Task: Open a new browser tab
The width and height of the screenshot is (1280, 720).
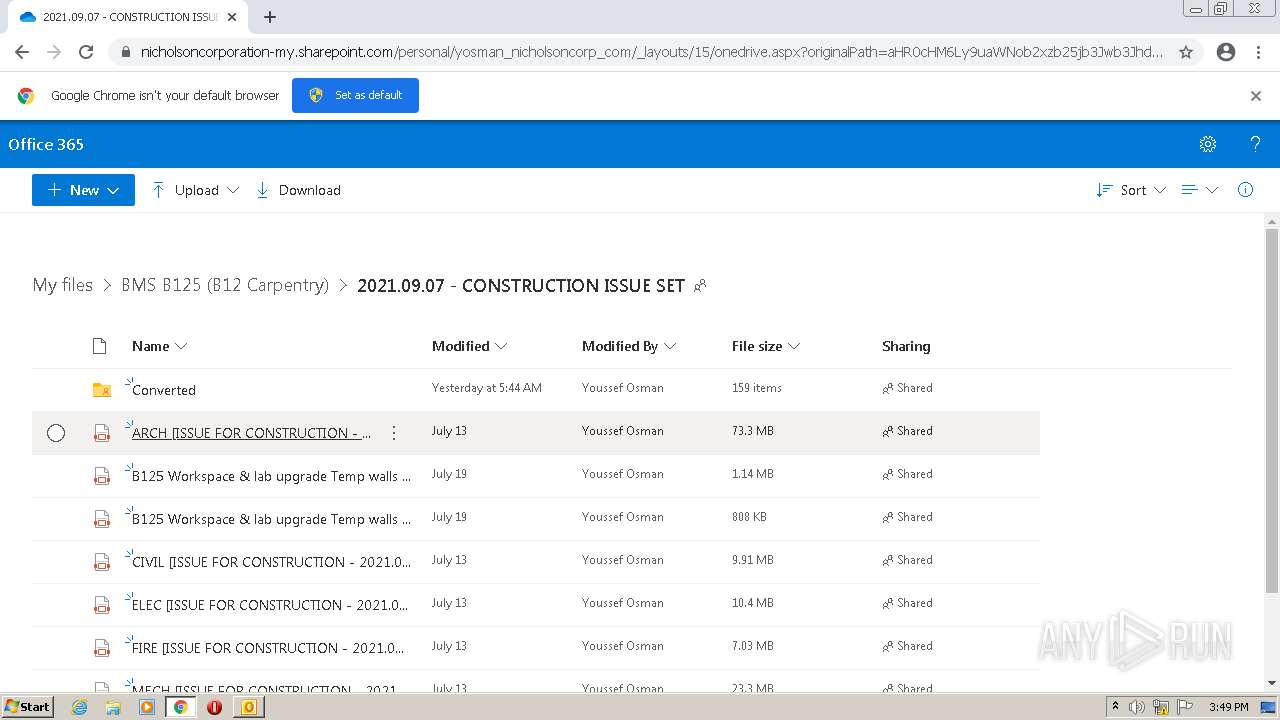Action: (270, 17)
